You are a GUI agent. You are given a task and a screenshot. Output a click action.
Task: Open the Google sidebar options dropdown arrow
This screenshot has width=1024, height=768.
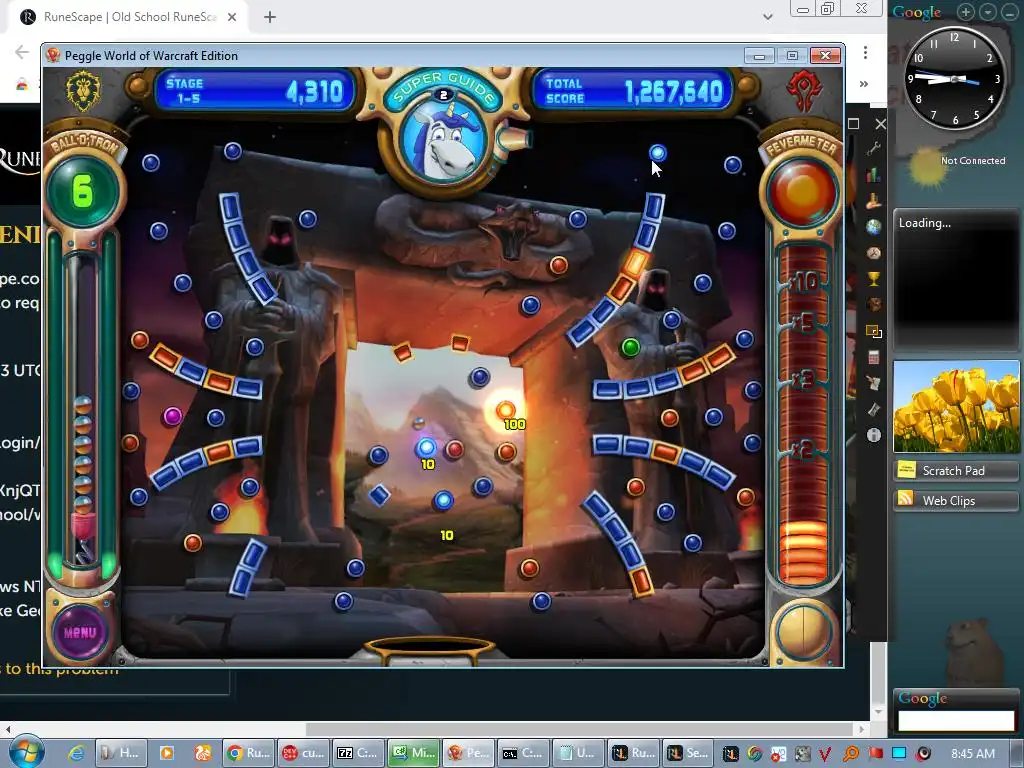coord(988,12)
